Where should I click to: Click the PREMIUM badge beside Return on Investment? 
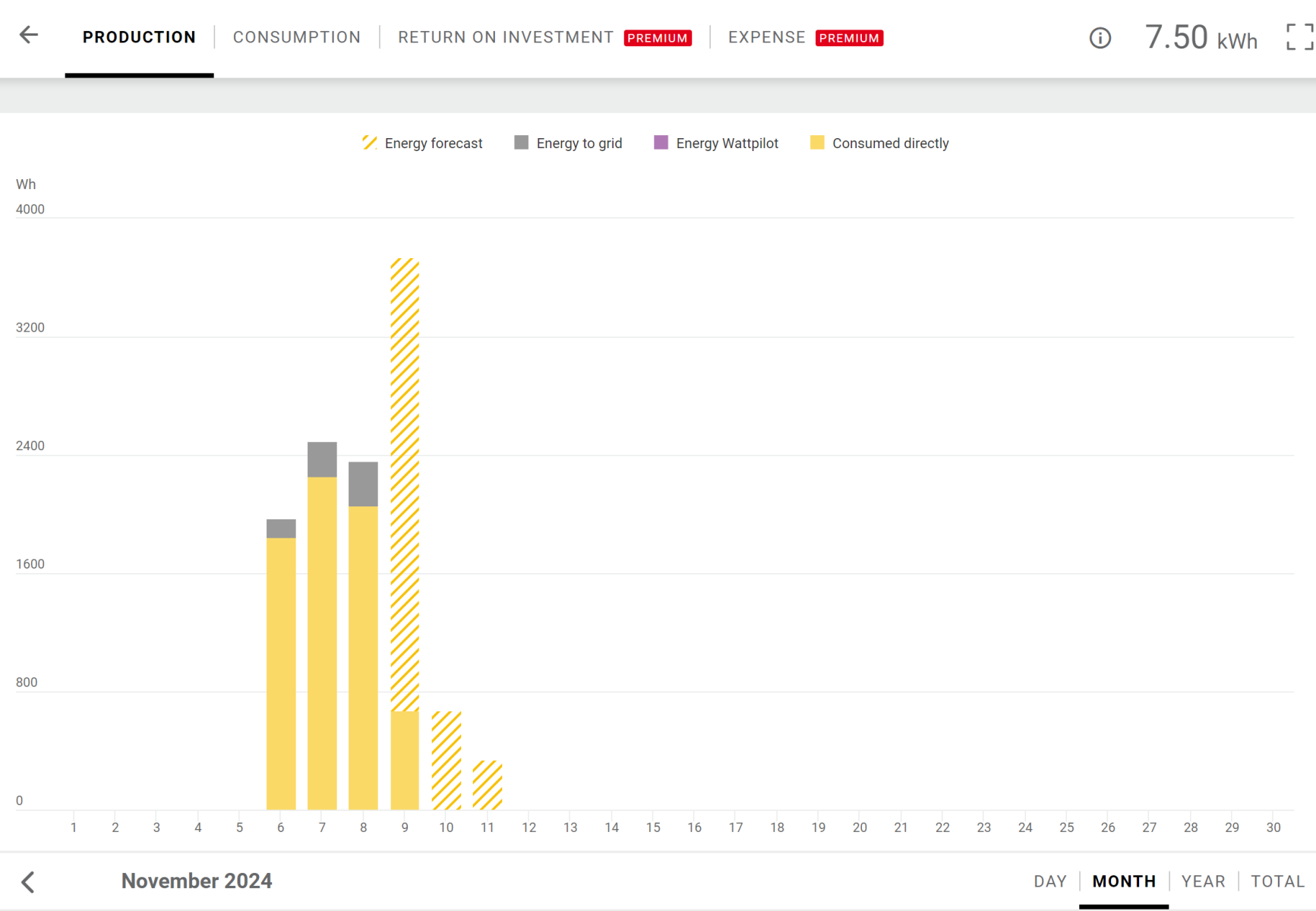tap(657, 38)
